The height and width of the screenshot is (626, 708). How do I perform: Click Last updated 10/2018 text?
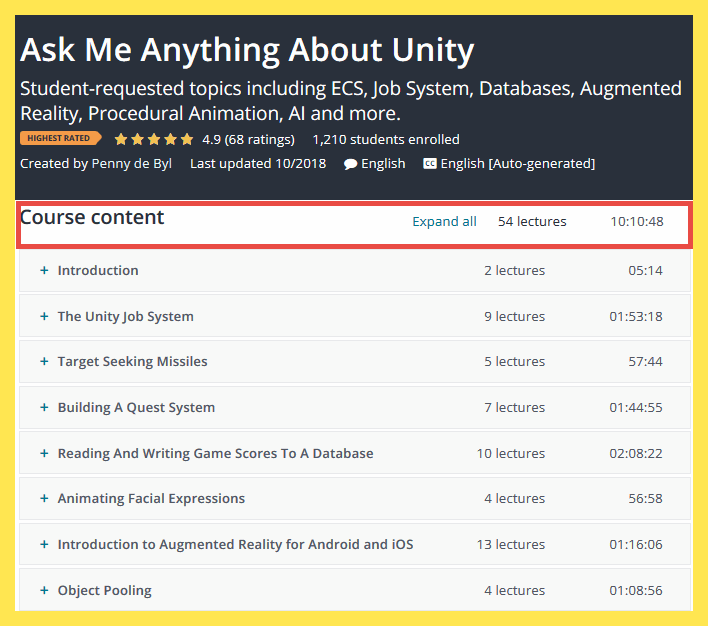258,164
